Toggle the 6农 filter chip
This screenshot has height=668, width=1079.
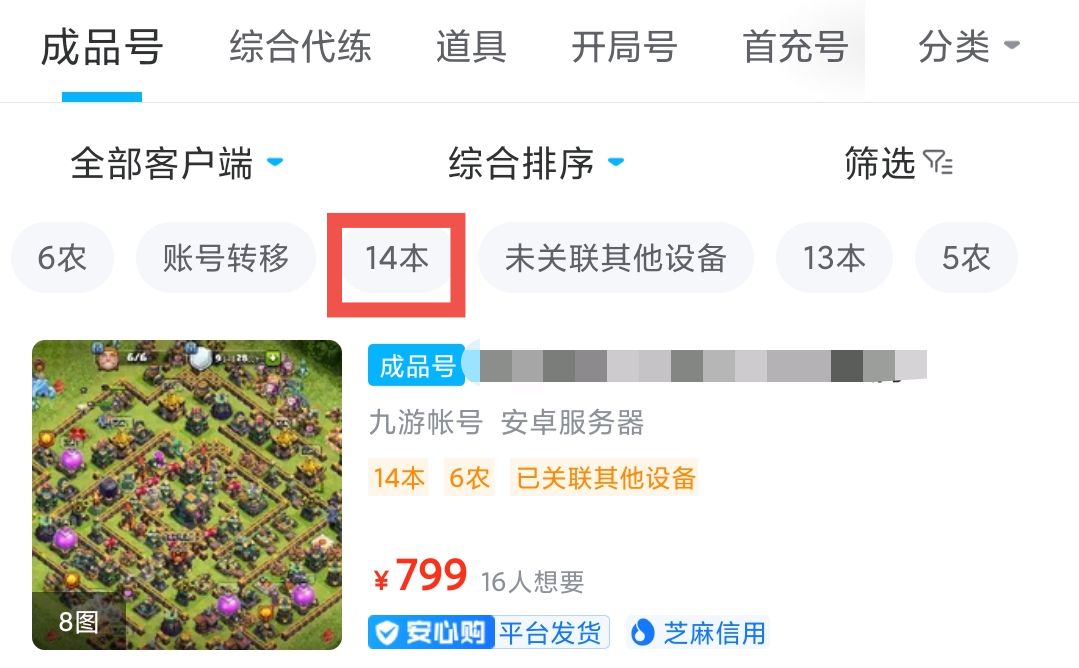(x=63, y=258)
